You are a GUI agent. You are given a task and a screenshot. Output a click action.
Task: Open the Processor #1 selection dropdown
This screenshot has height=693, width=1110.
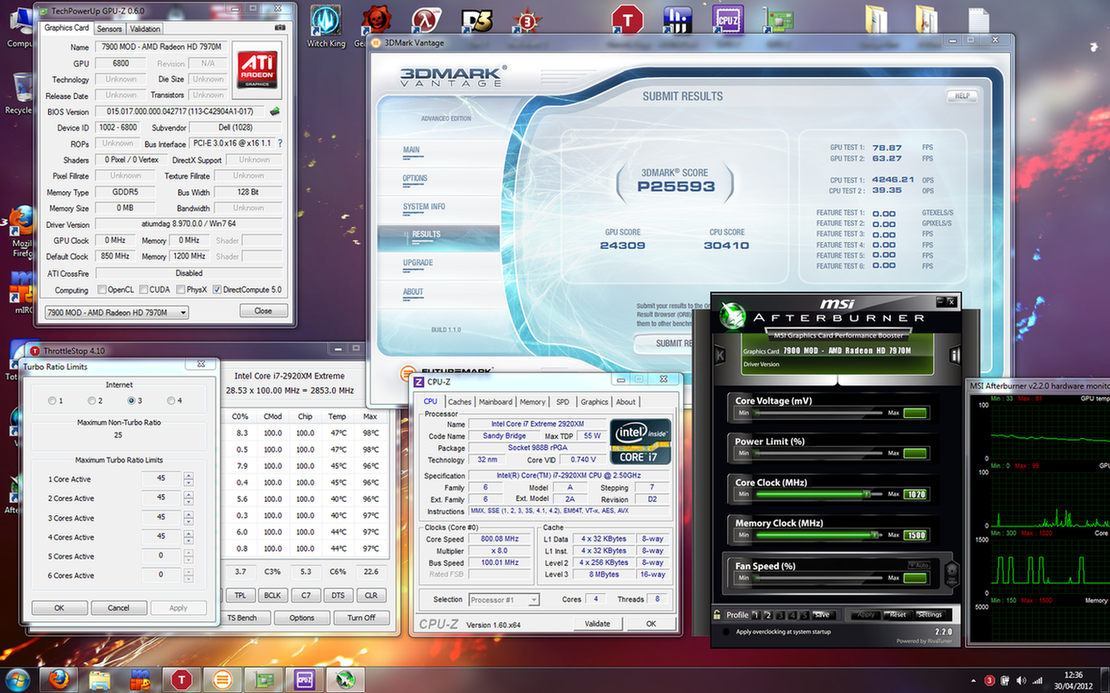(x=504, y=600)
